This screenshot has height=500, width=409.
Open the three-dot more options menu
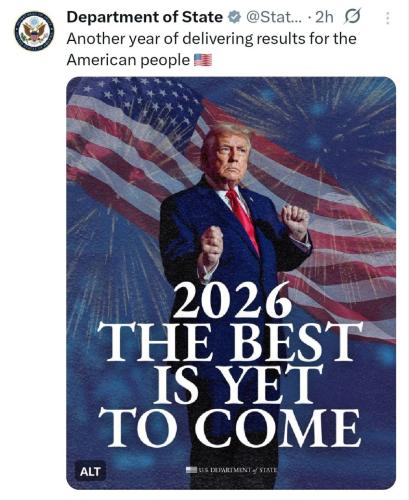click(387, 18)
